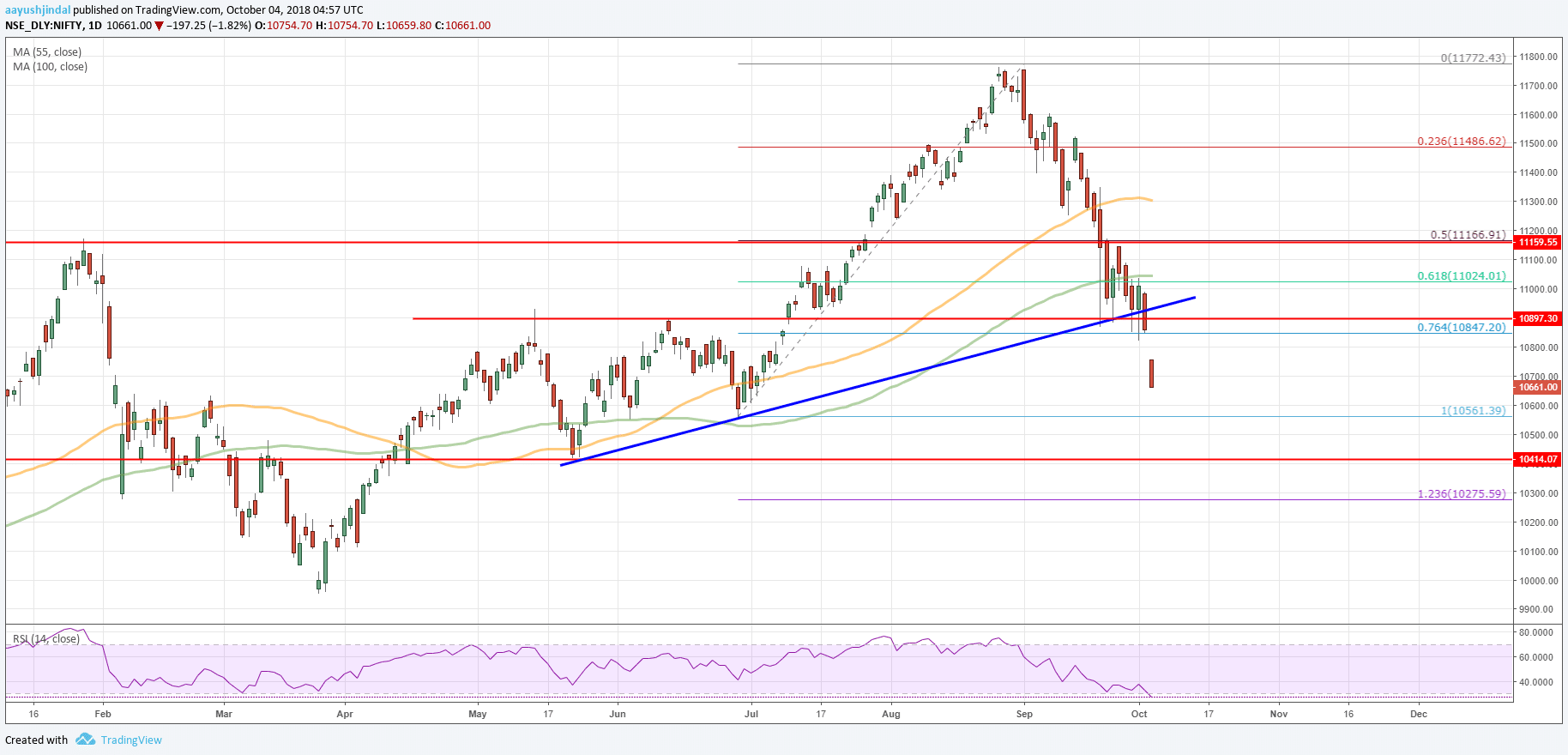The height and width of the screenshot is (755, 1568).
Task: Click the Mar label on time axis
Action: (x=224, y=714)
